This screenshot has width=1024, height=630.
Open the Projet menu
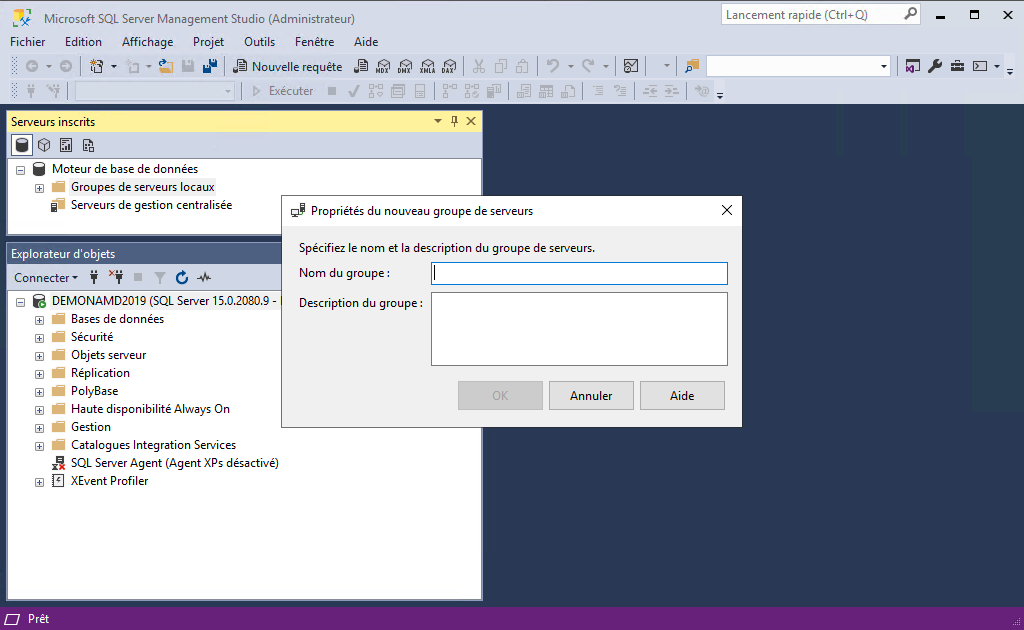(x=208, y=42)
